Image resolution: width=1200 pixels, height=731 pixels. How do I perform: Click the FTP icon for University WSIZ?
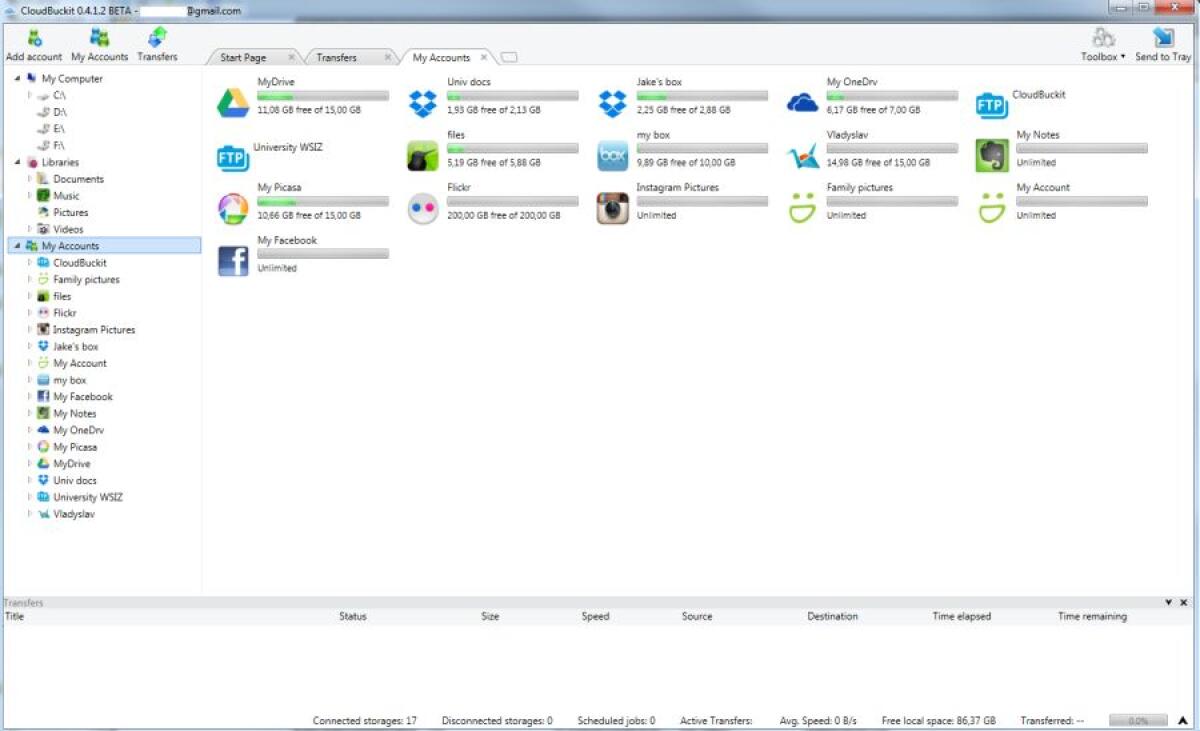click(x=232, y=156)
